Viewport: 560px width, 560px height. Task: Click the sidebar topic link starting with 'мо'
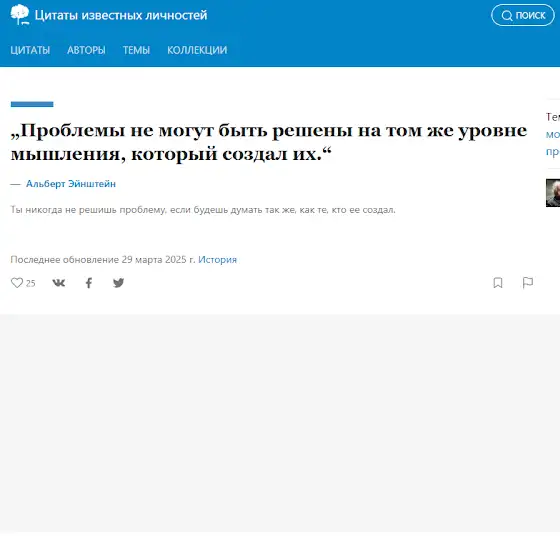tap(553, 135)
